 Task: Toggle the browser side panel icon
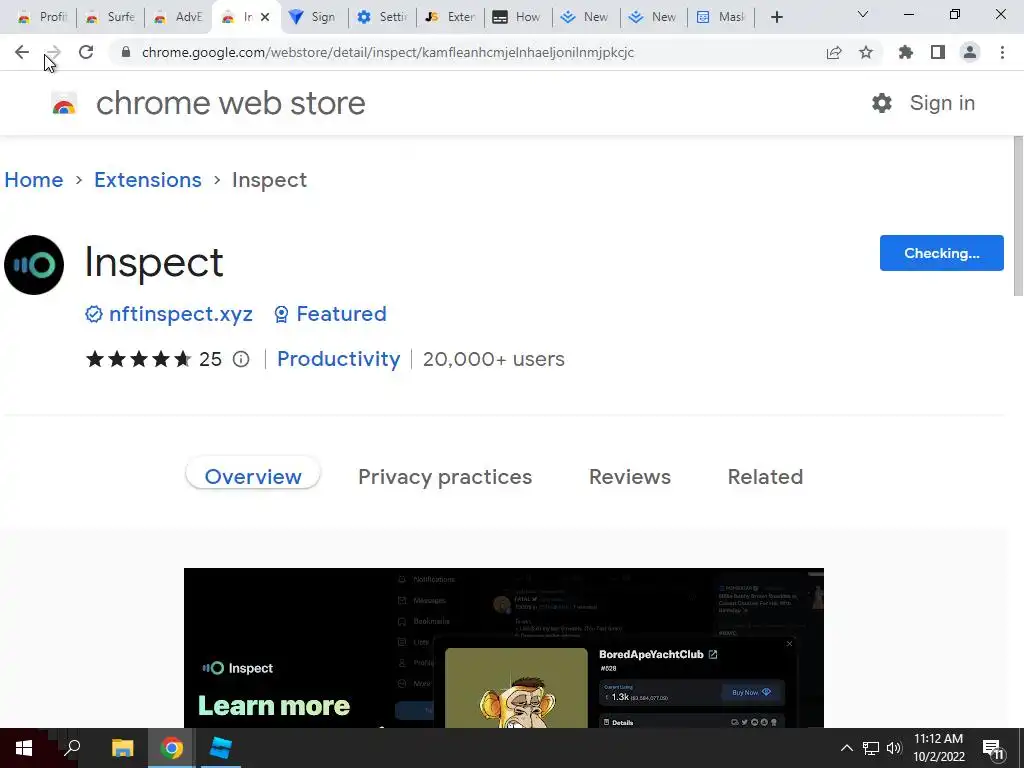tap(938, 52)
